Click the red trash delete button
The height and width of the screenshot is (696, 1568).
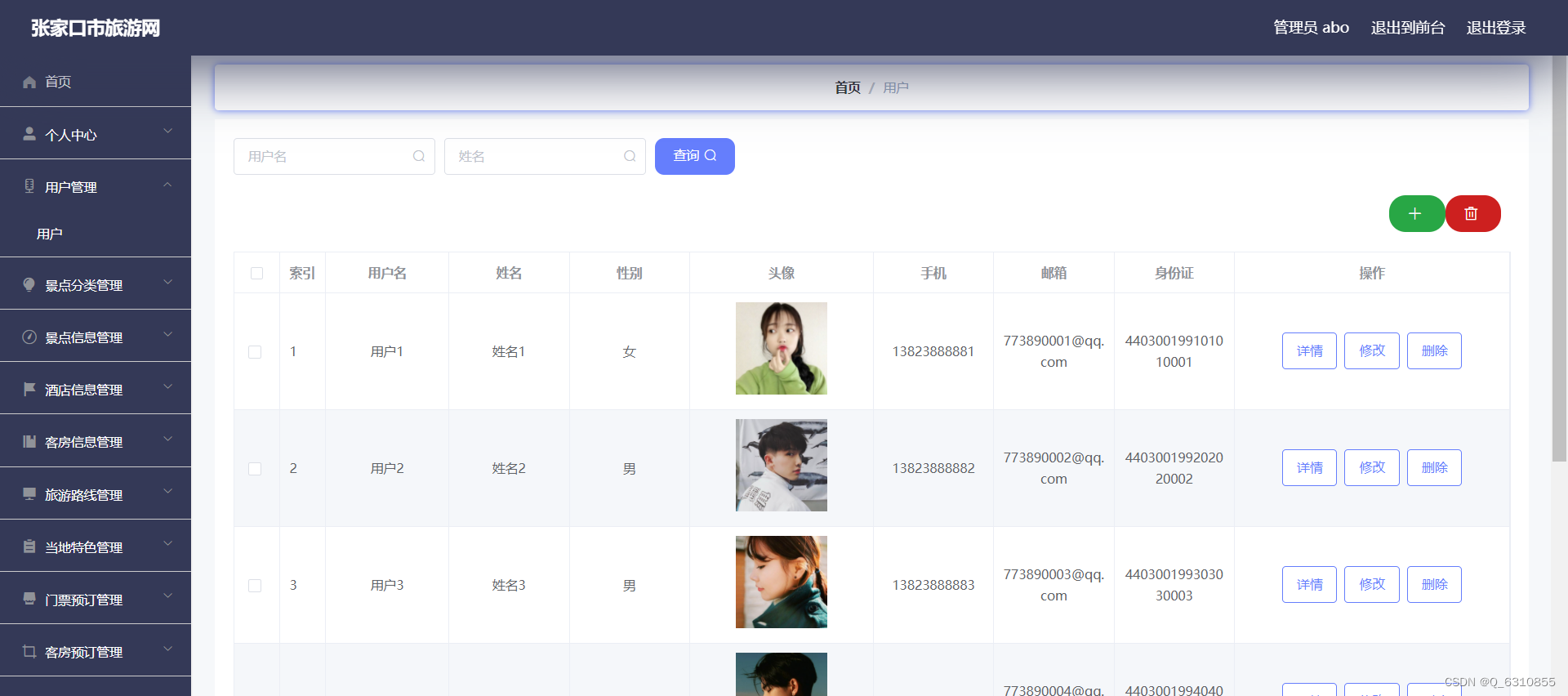(x=1472, y=214)
